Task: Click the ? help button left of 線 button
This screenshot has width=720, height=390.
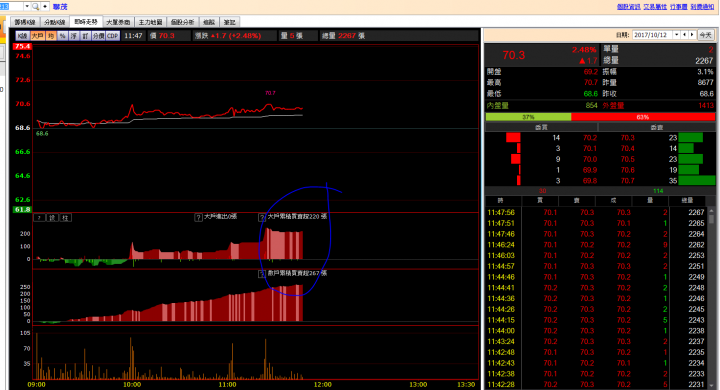Action: [x=39, y=218]
